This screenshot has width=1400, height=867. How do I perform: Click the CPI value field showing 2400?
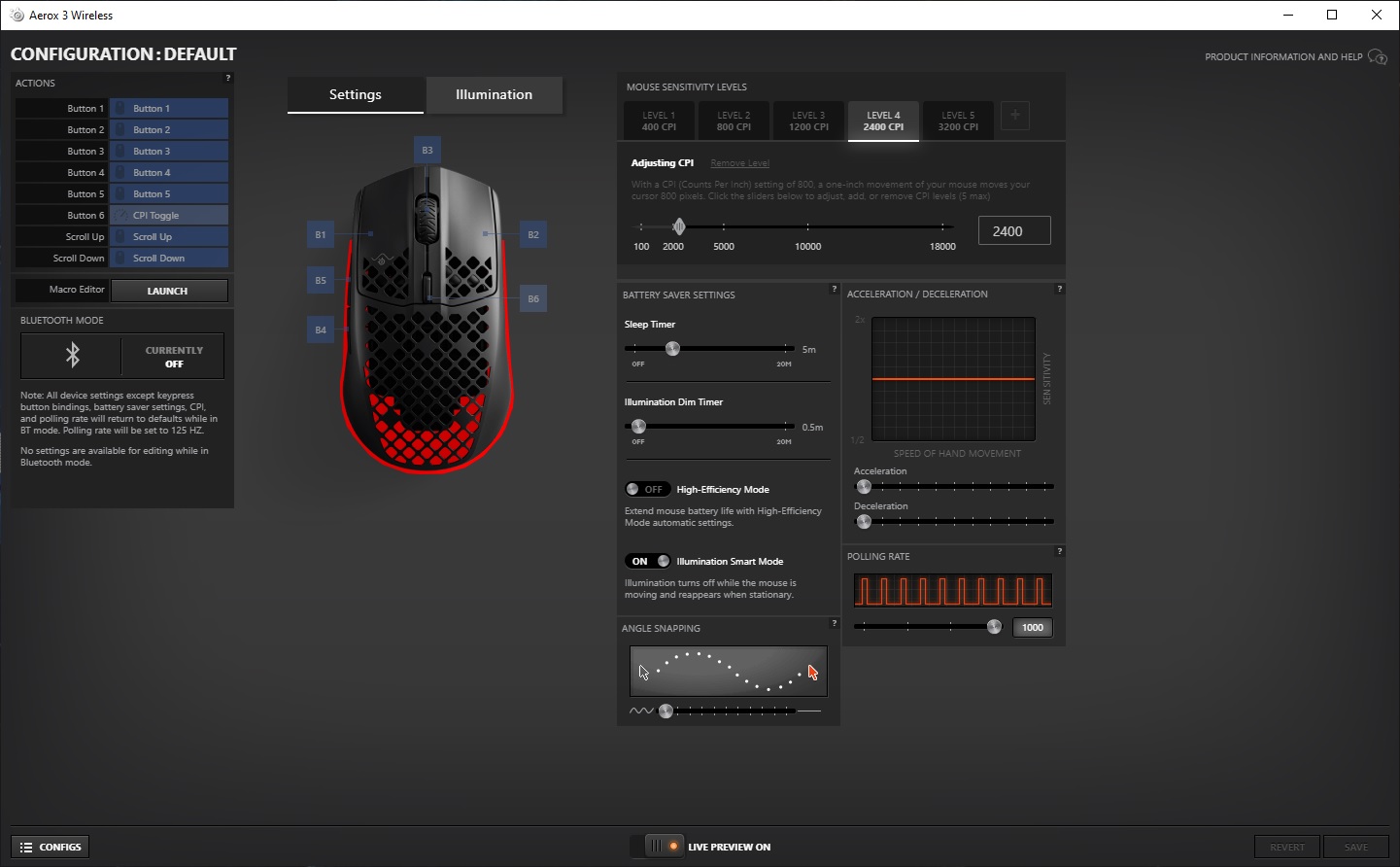click(x=1013, y=230)
